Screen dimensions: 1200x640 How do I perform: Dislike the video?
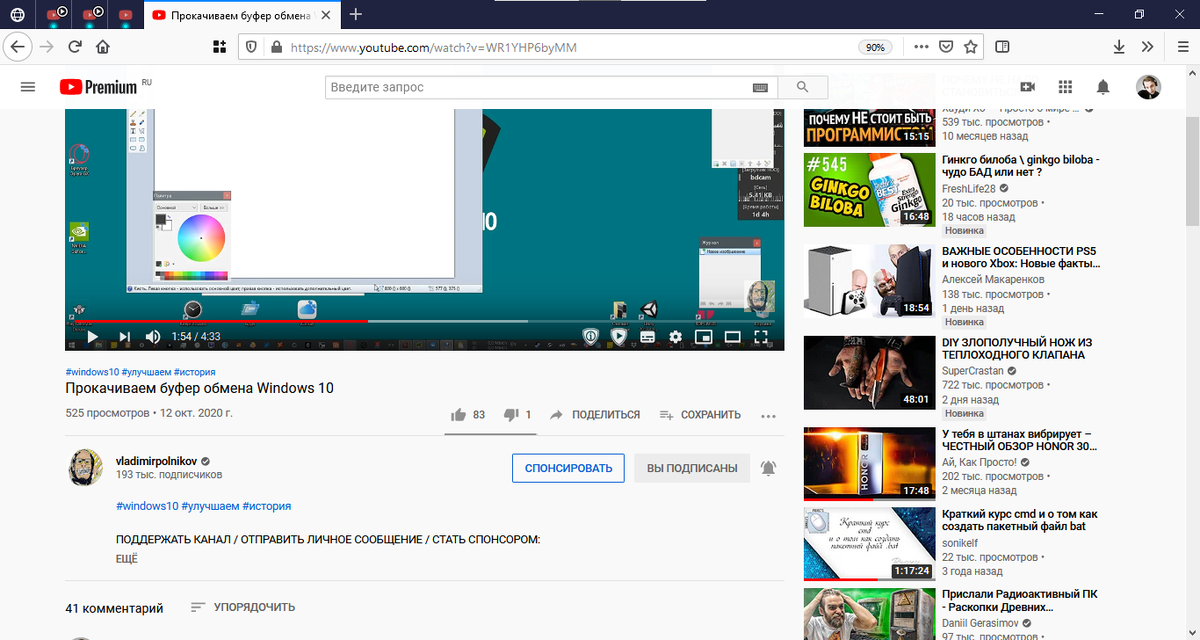pyautogui.click(x=517, y=414)
